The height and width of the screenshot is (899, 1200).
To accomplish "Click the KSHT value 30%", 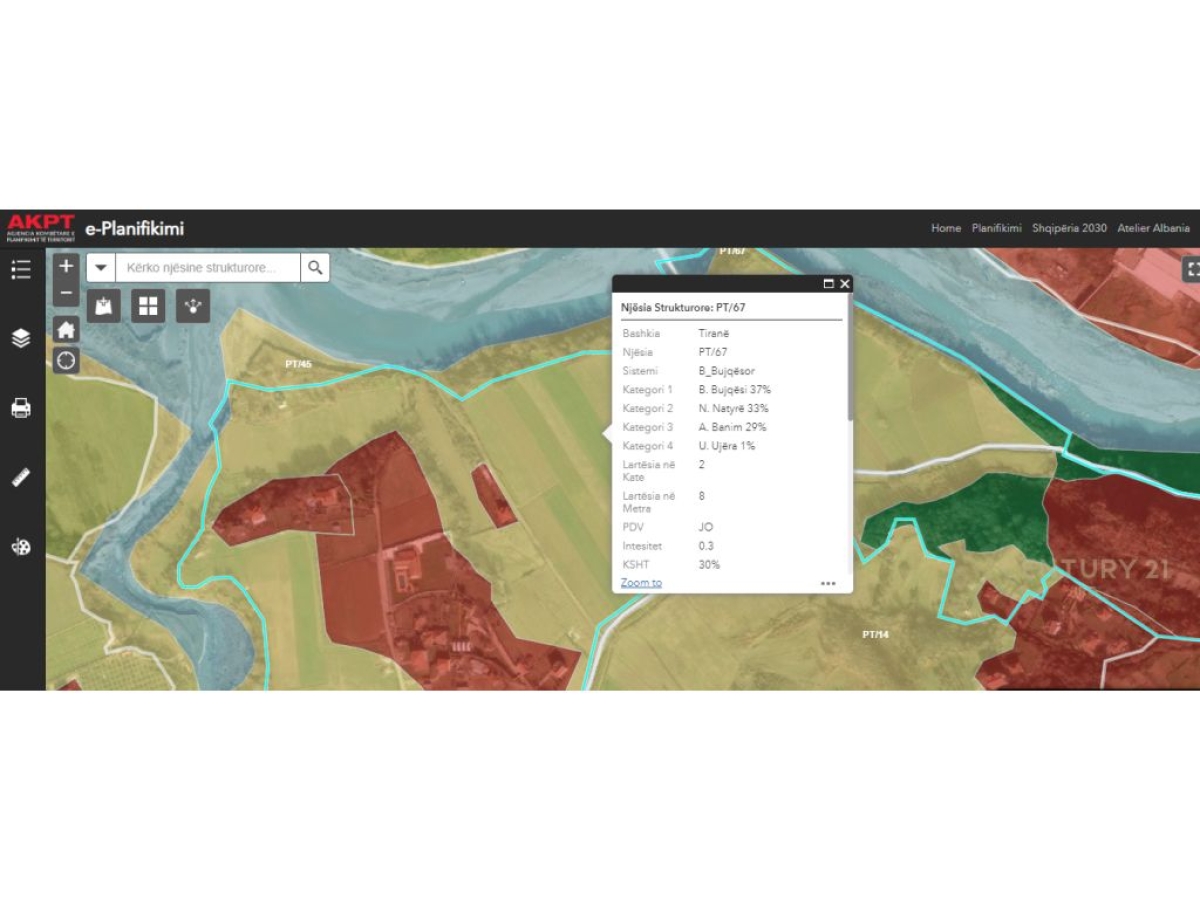I will coord(709,565).
